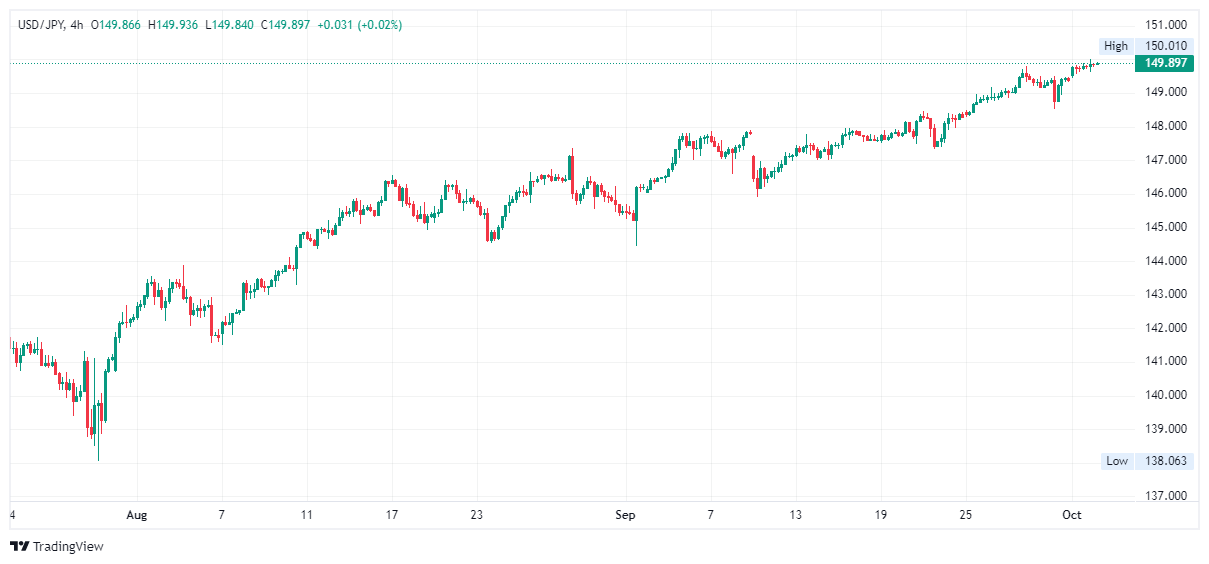Click the 150.010 high price value
1209x564 pixels.
tap(1166, 46)
